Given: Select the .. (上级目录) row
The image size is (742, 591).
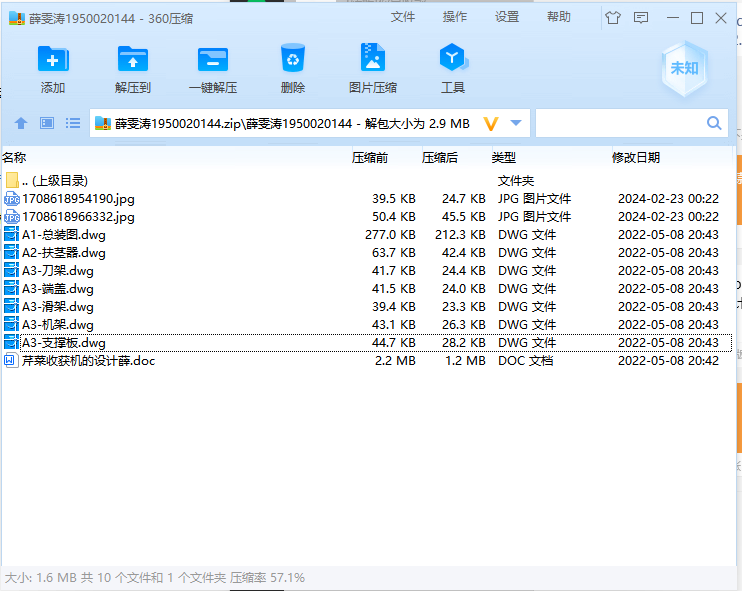Looking at the screenshot, I should coord(367,180).
